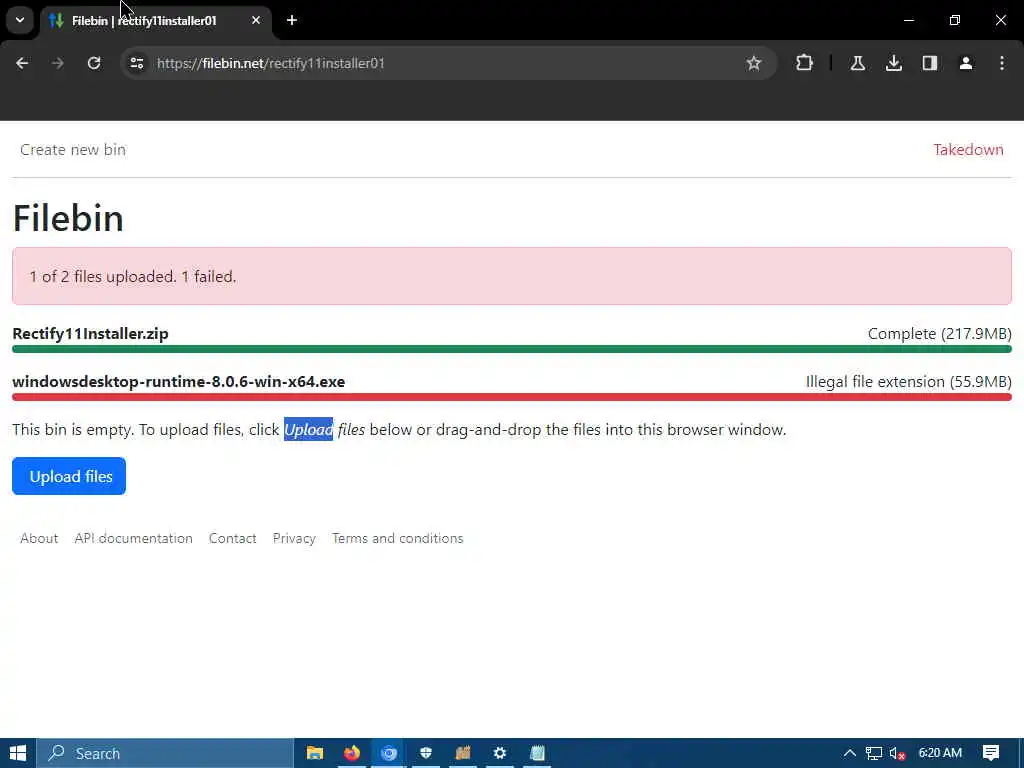Bookmark this page with the star
Screen dimensions: 1024x768
(x=754, y=63)
